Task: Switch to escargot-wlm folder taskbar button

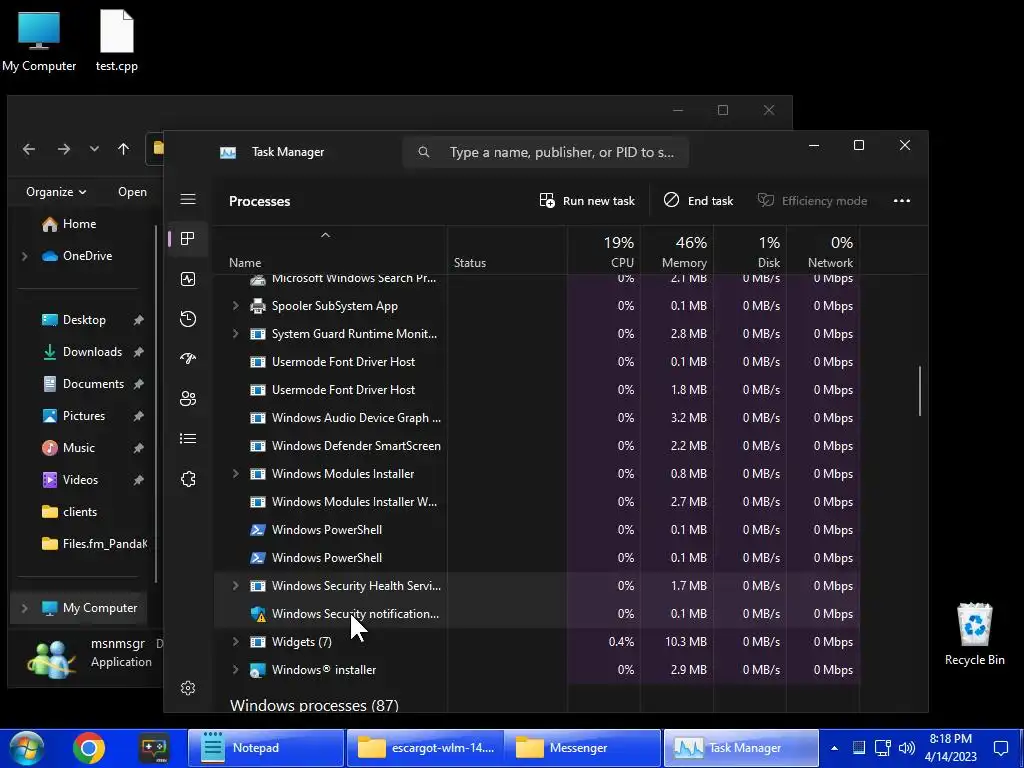Action: pos(424,748)
